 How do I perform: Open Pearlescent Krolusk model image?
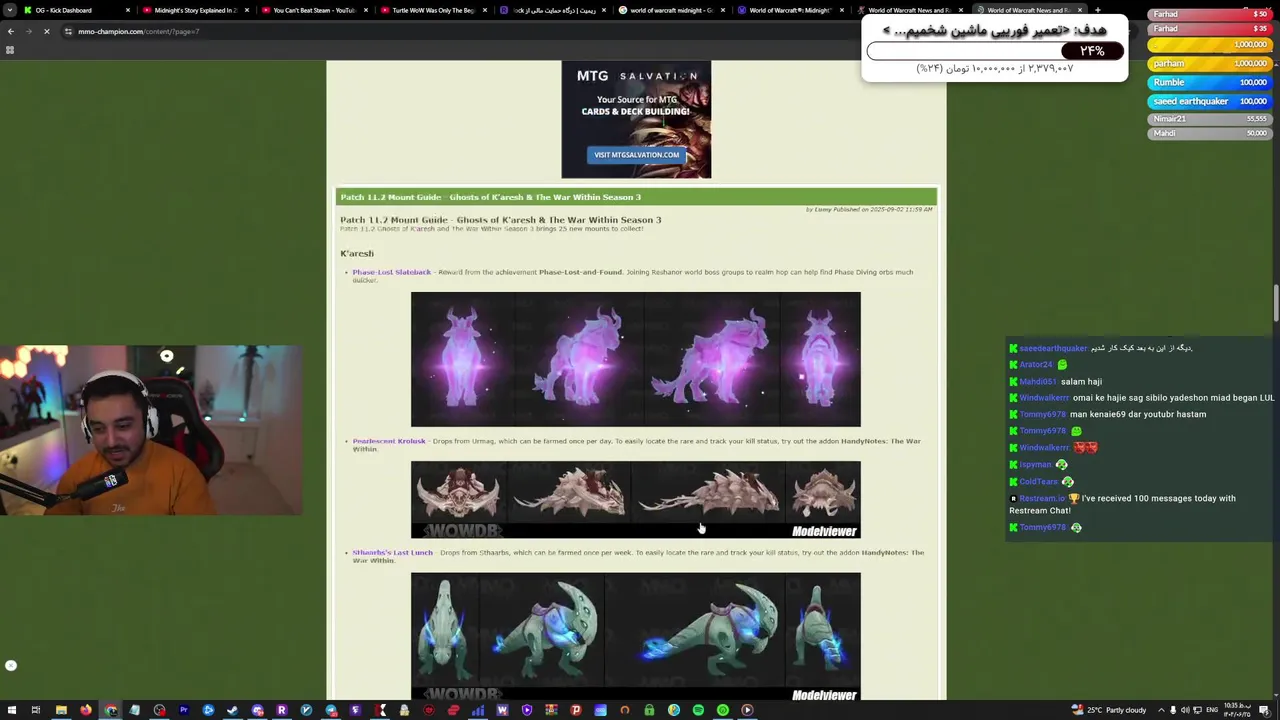pyautogui.click(x=635, y=499)
